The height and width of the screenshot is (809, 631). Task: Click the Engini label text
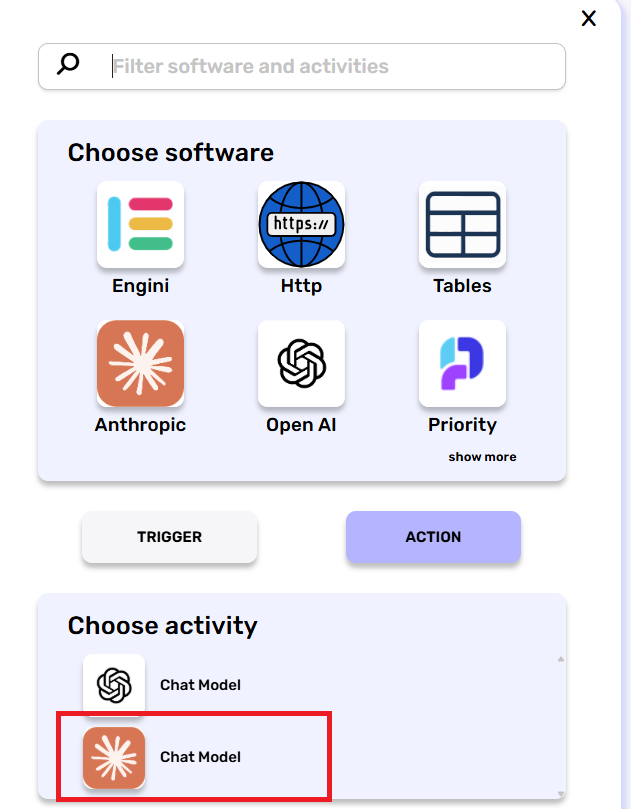click(140, 286)
